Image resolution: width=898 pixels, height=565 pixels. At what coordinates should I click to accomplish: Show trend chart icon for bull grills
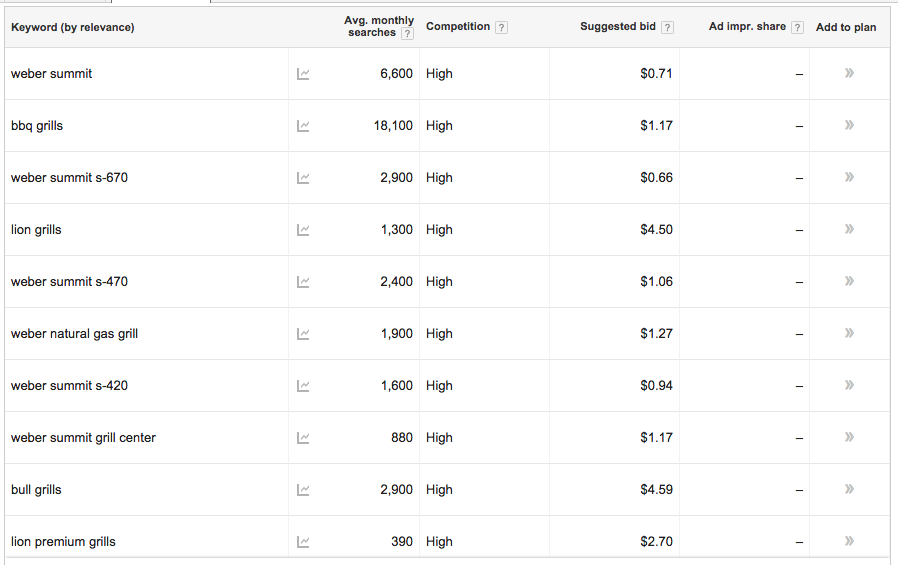(x=303, y=490)
